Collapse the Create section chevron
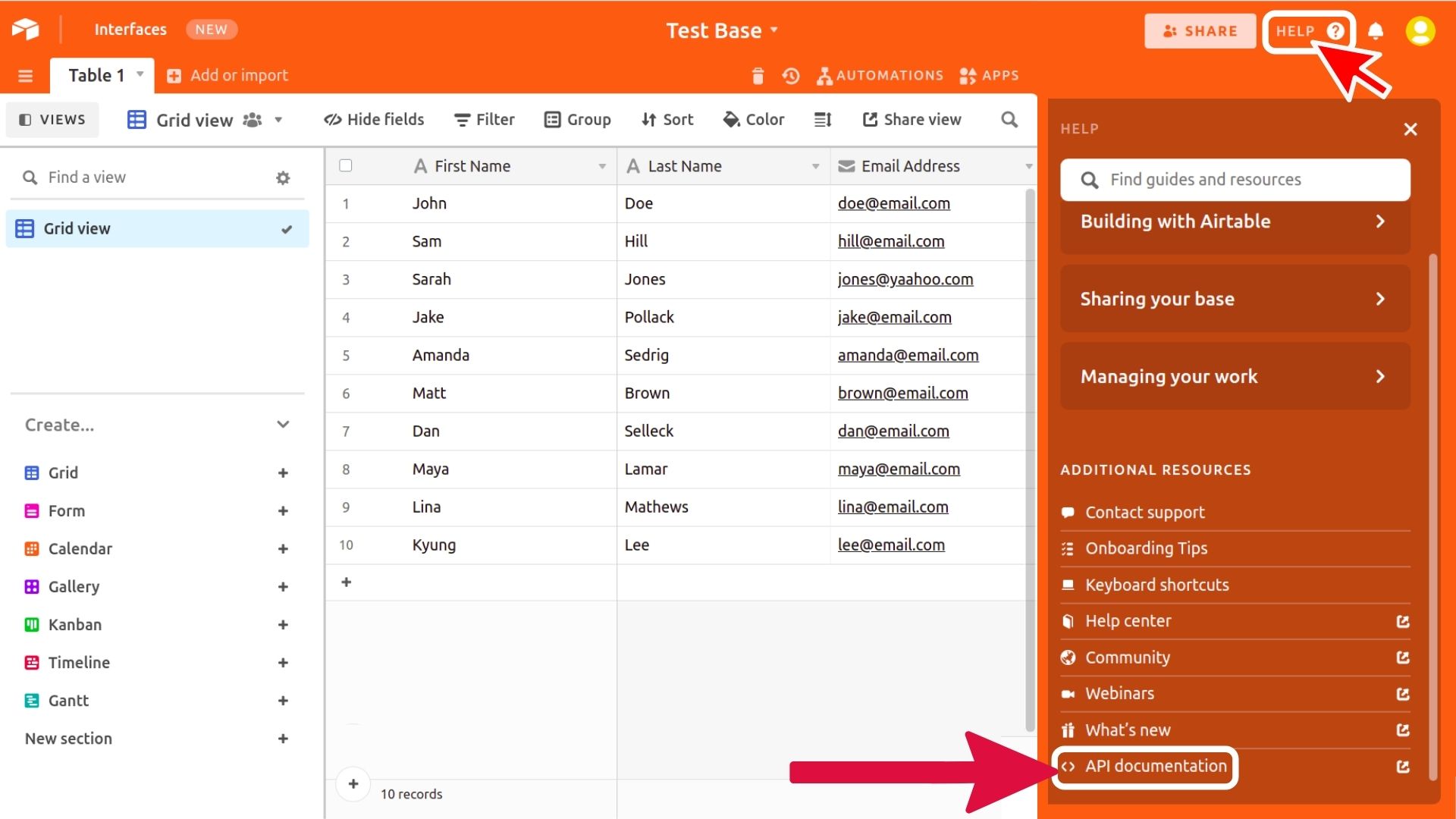The image size is (1456, 819). point(283,425)
